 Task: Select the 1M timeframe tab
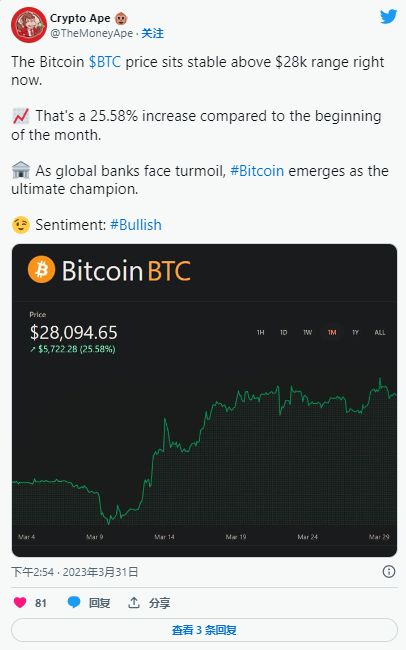[332, 332]
